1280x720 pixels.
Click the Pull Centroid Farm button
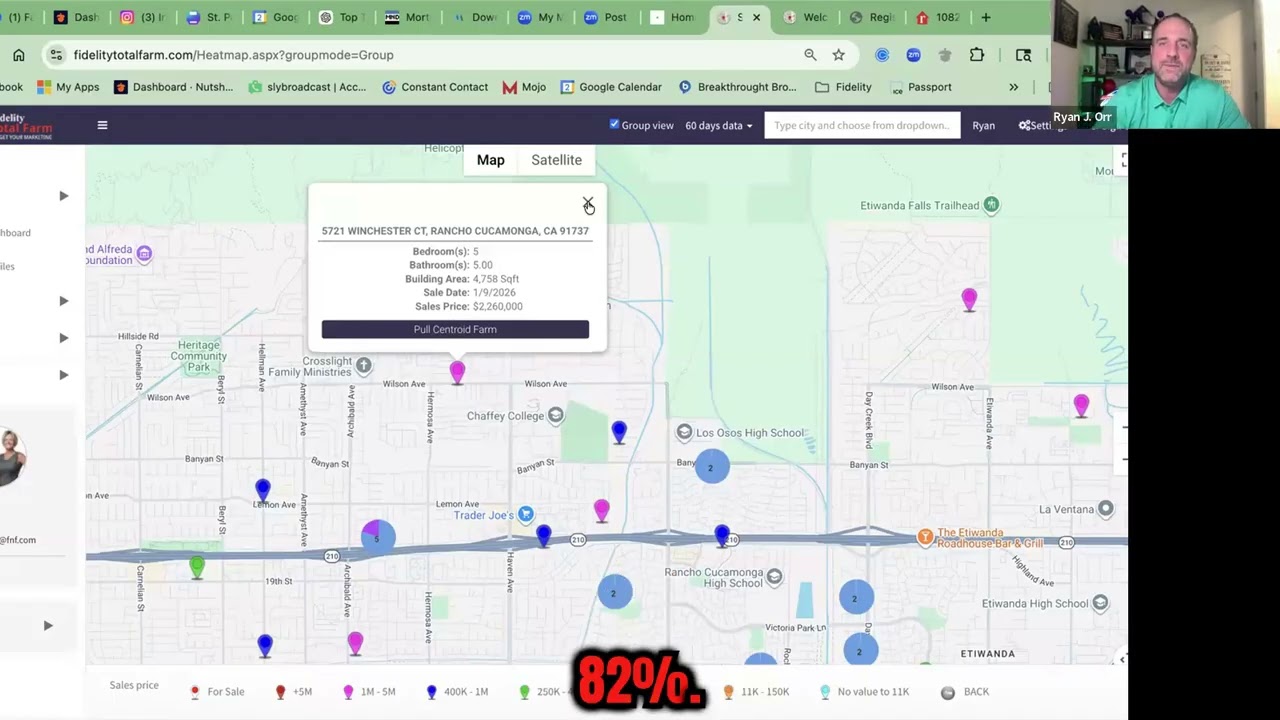[x=455, y=329]
